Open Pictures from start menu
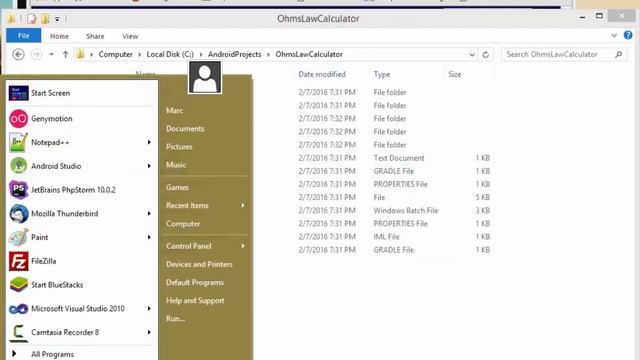This screenshot has height=360, width=640. 179,147
